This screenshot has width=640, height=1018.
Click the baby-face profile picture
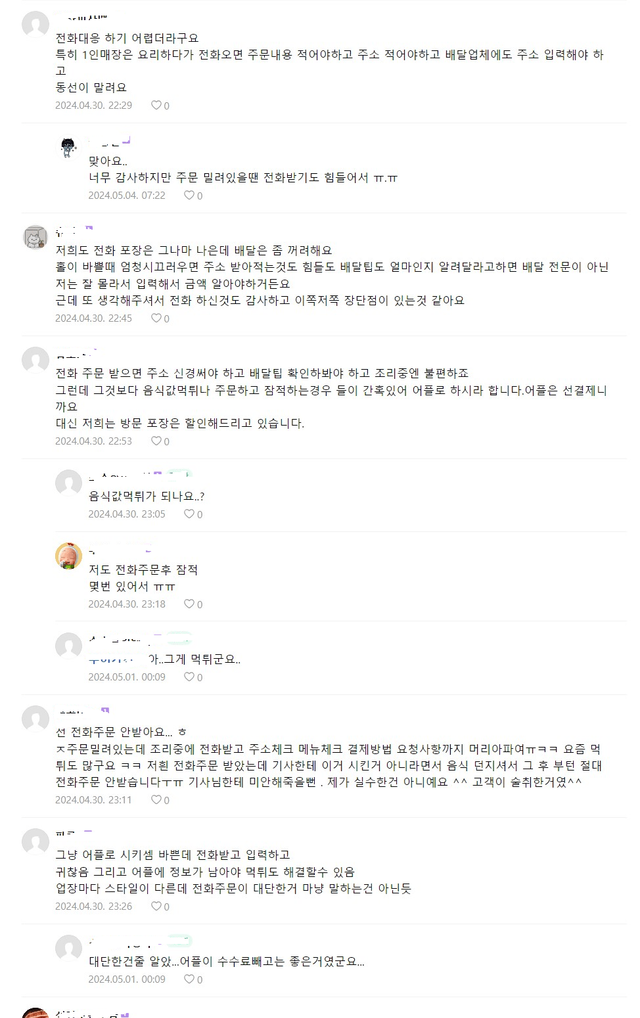pyautogui.click(x=68, y=556)
